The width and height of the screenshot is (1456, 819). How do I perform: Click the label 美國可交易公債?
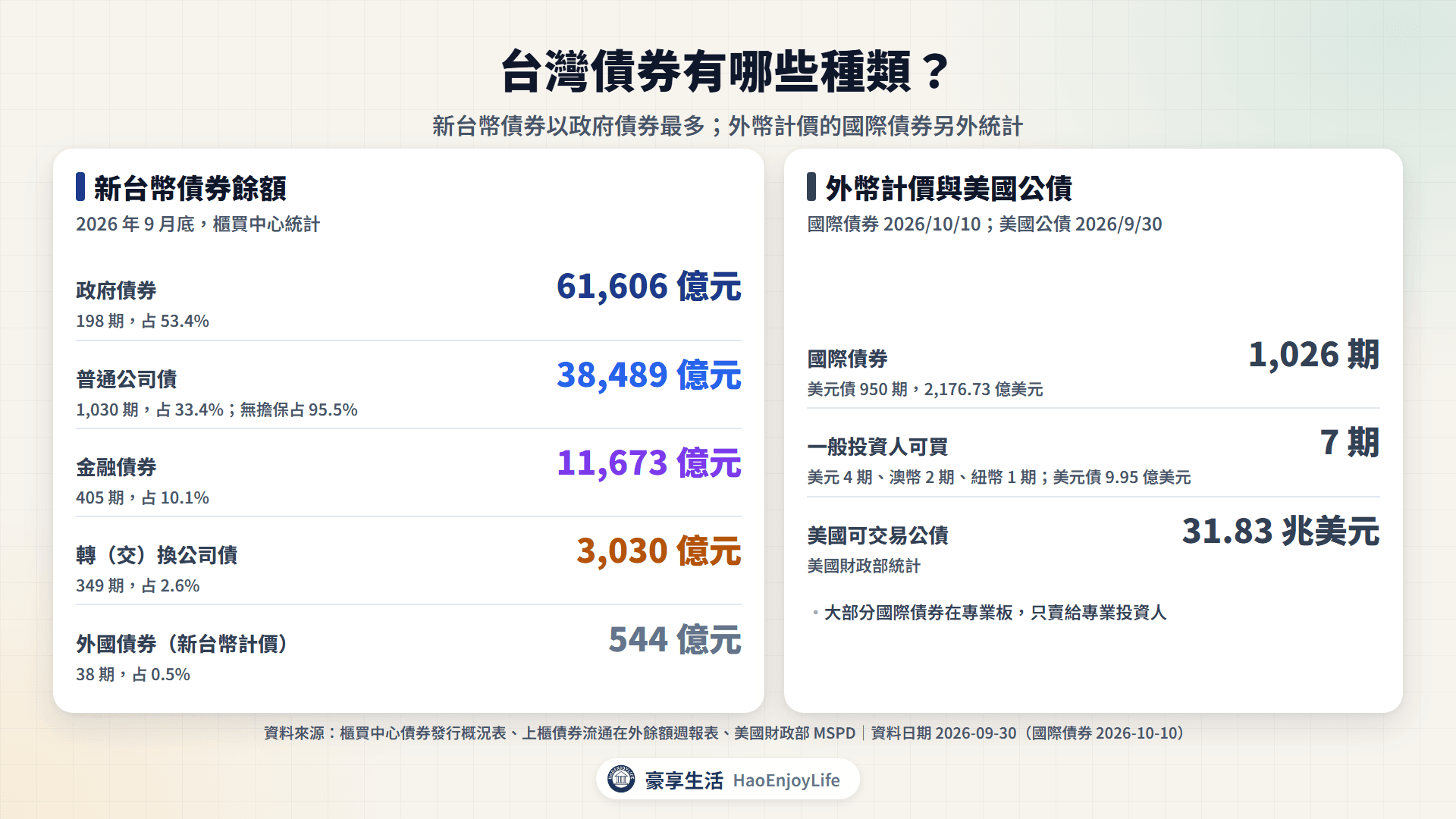[877, 535]
